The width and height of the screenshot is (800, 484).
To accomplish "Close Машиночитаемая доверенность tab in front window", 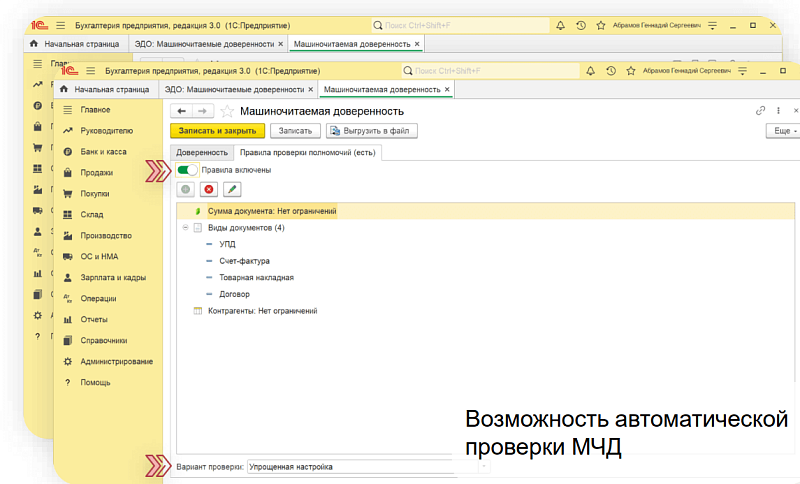I will (x=447, y=89).
